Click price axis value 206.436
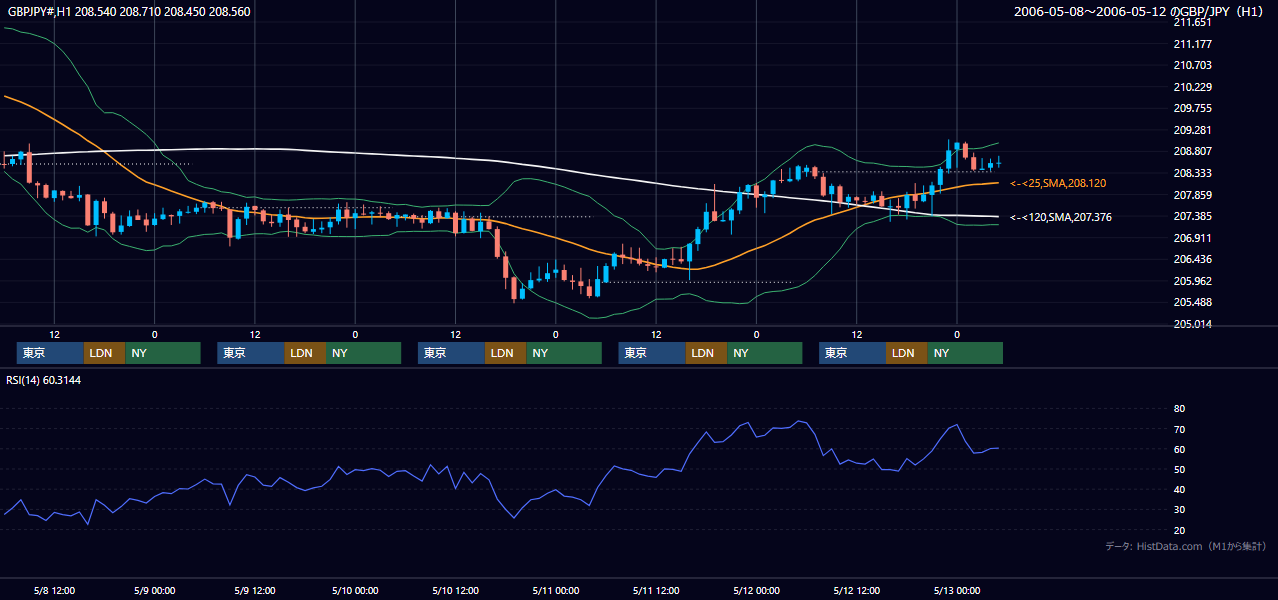The image size is (1278, 600). [x=1193, y=259]
